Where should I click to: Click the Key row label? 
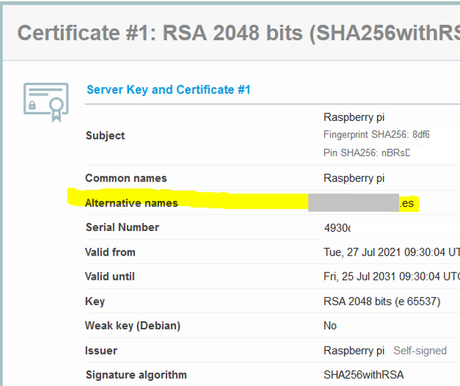click(x=95, y=301)
